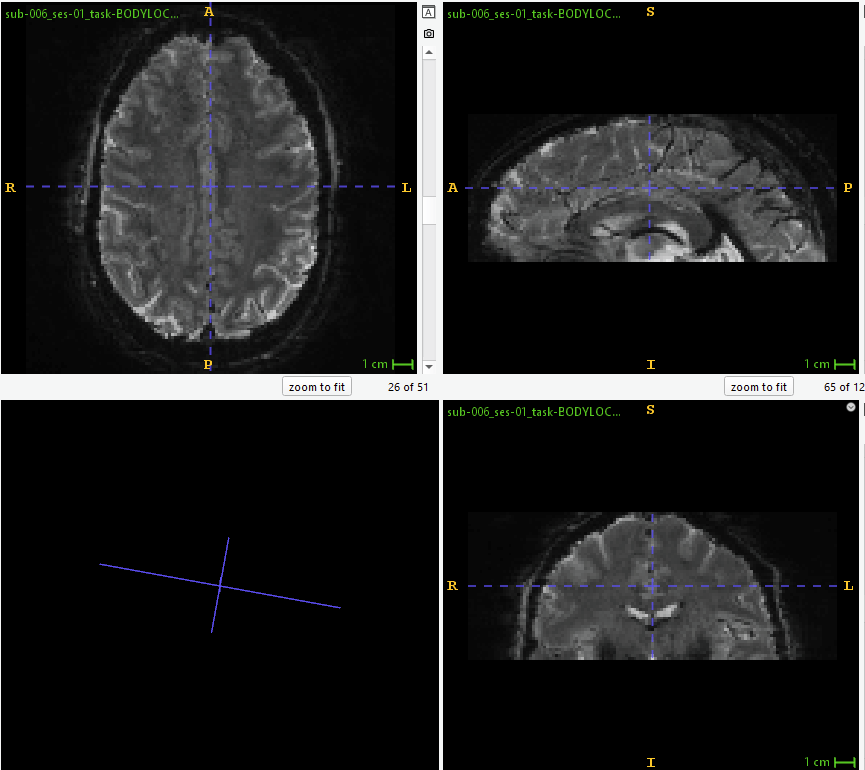Click the axial view's sub-006 layer label
Image resolution: width=865 pixels, height=770 pixels.
click(92, 14)
